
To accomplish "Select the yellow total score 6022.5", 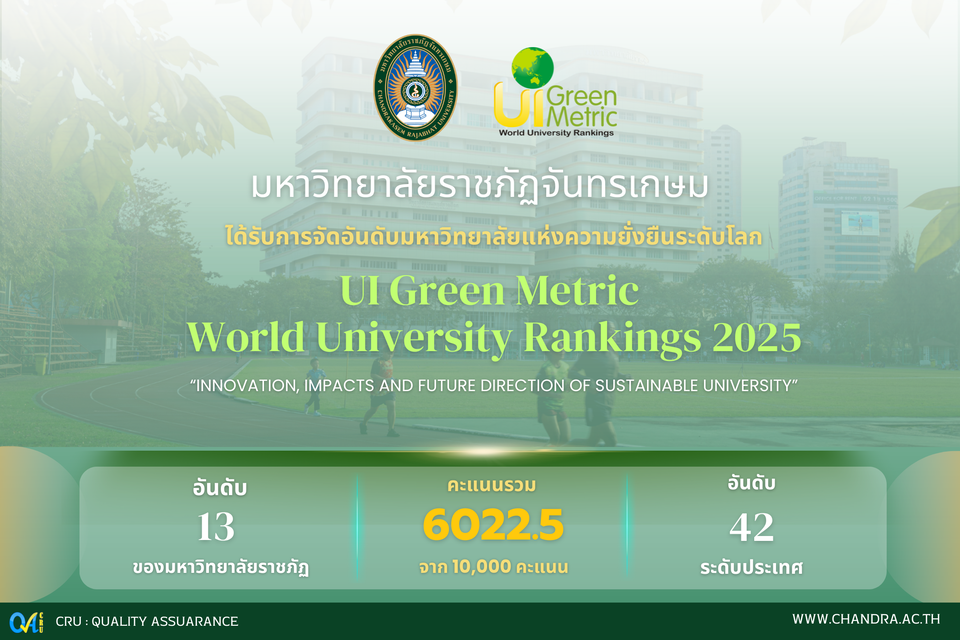I will [x=493, y=525].
